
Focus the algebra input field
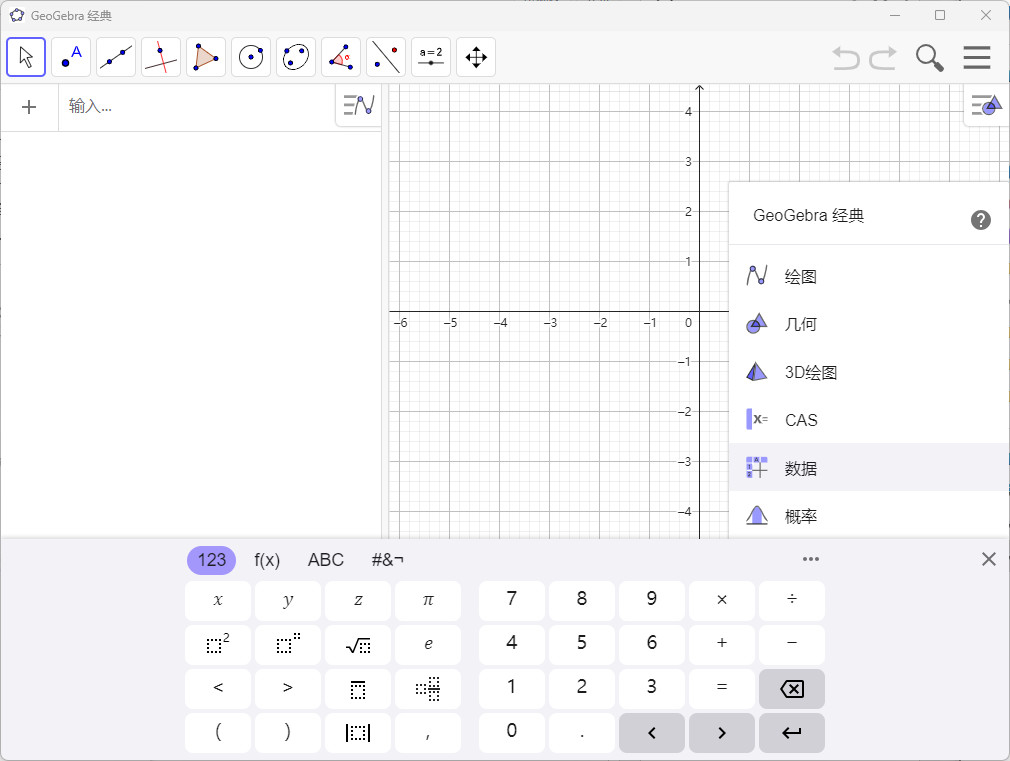(196, 107)
